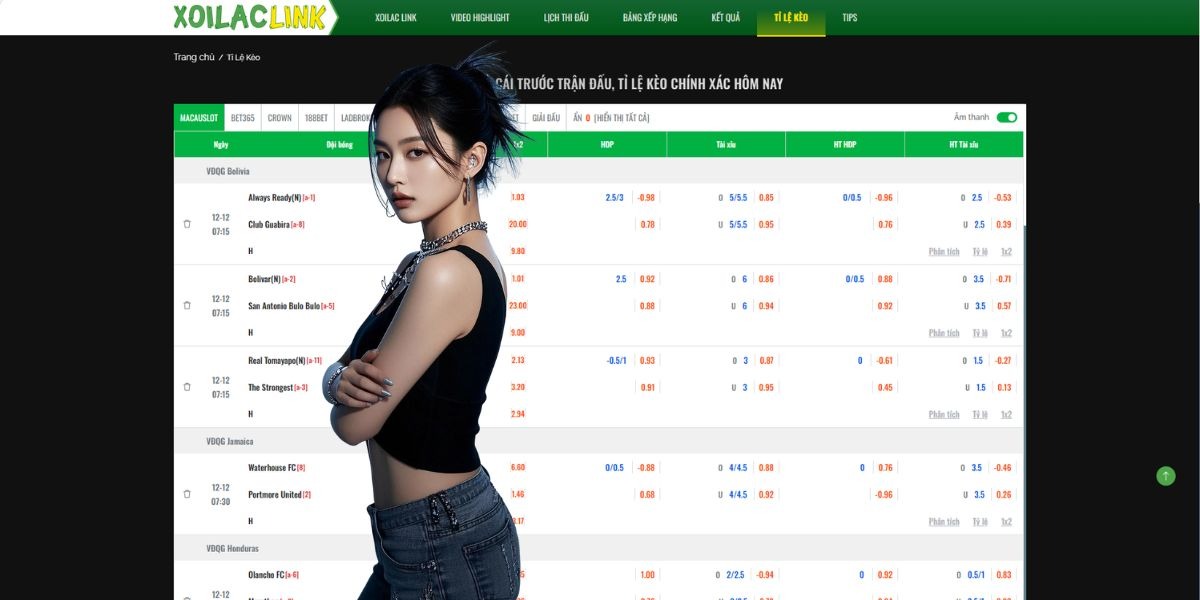Click trash icon for Bolivar match
1200x600 pixels.
point(187,305)
